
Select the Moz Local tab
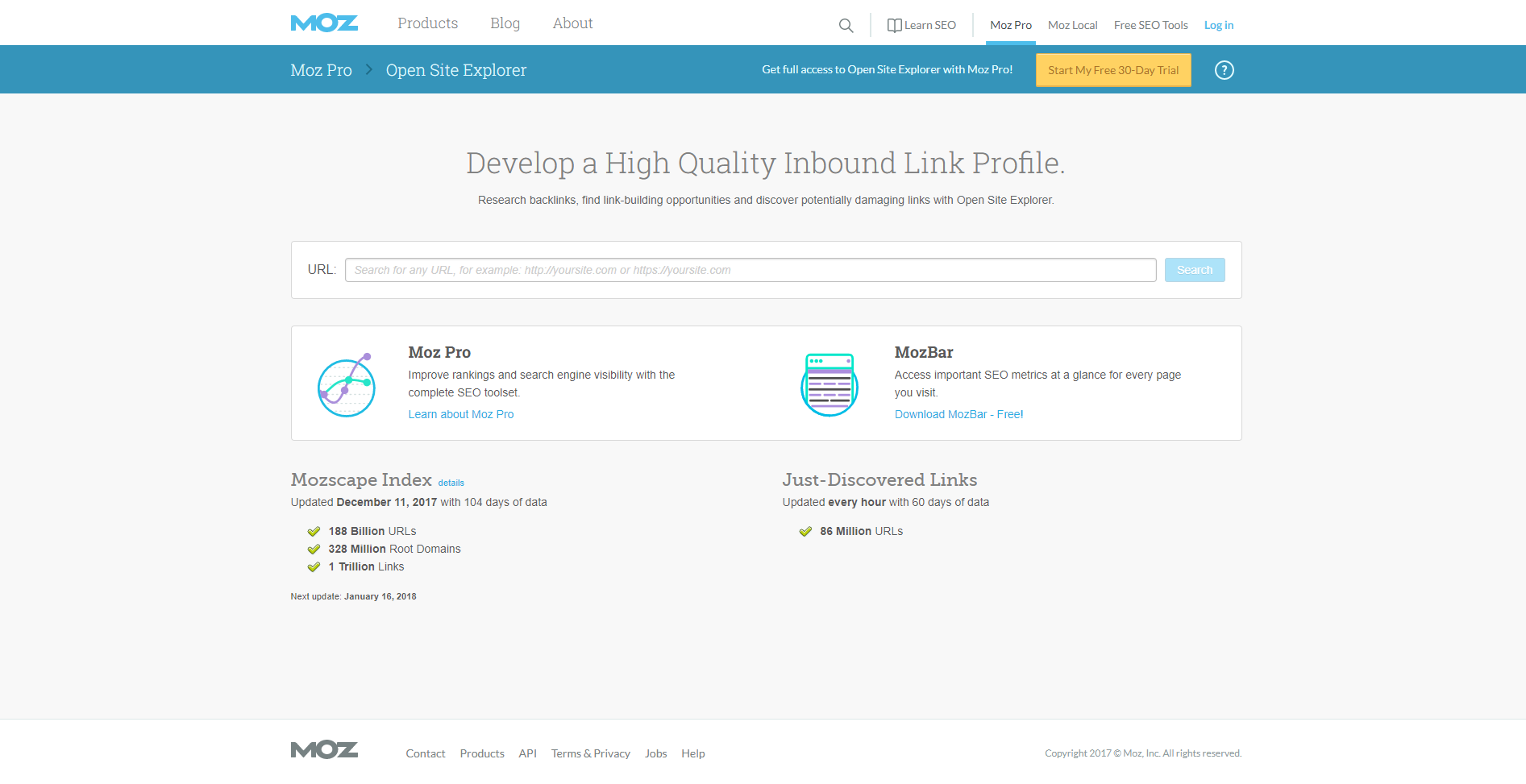pos(1072,25)
